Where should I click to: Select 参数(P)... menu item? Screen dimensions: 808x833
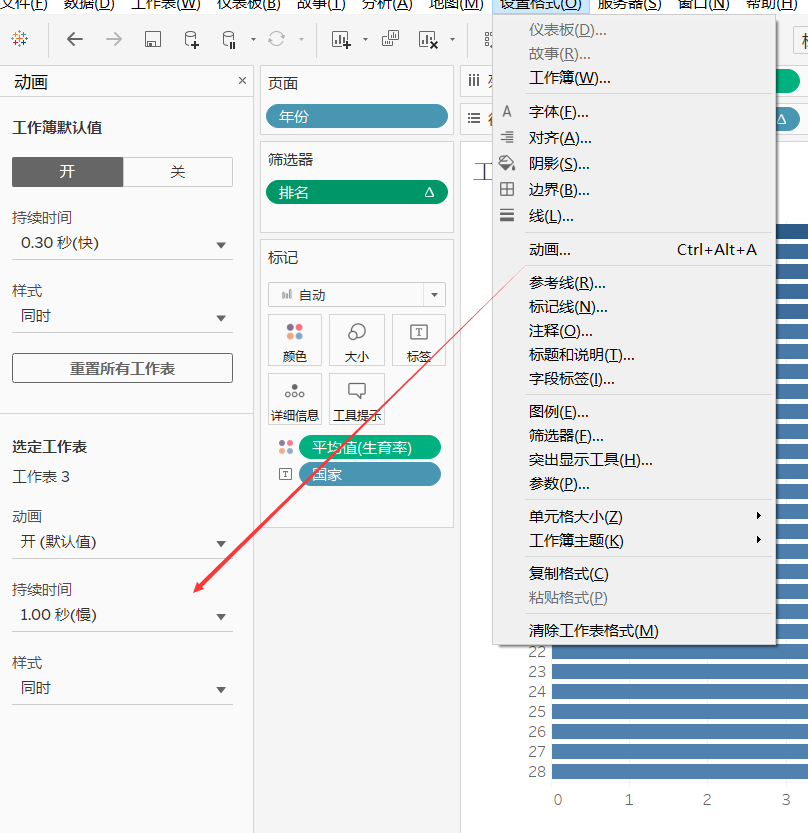click(634, 484)
